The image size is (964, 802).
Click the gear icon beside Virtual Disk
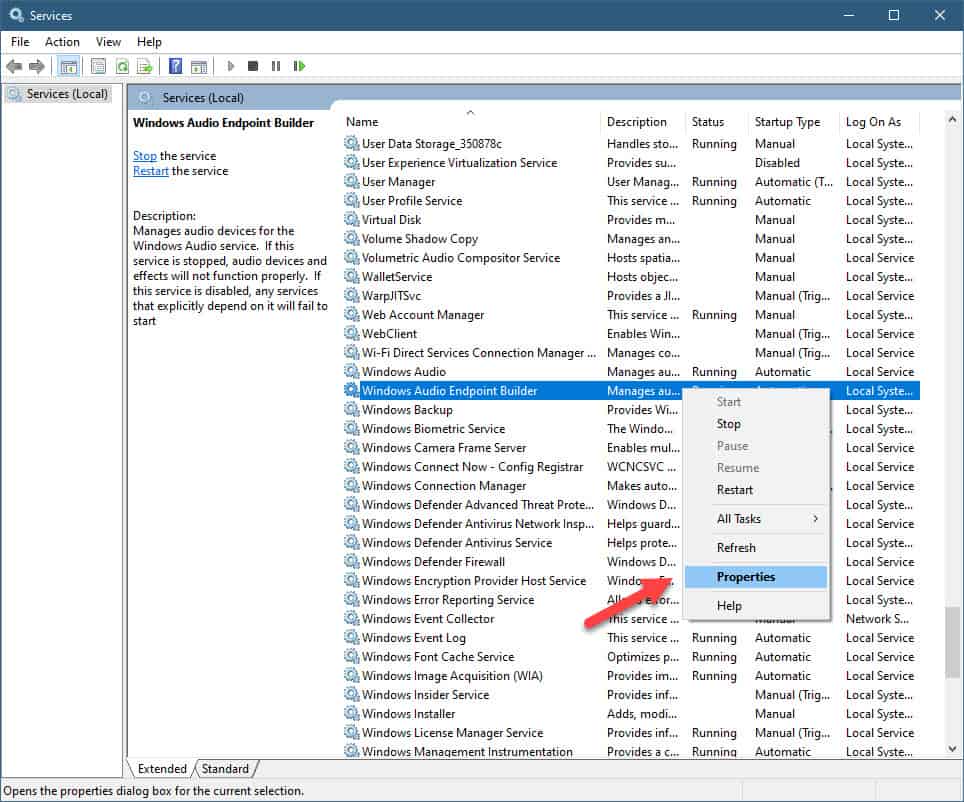[x=352, y=220]
